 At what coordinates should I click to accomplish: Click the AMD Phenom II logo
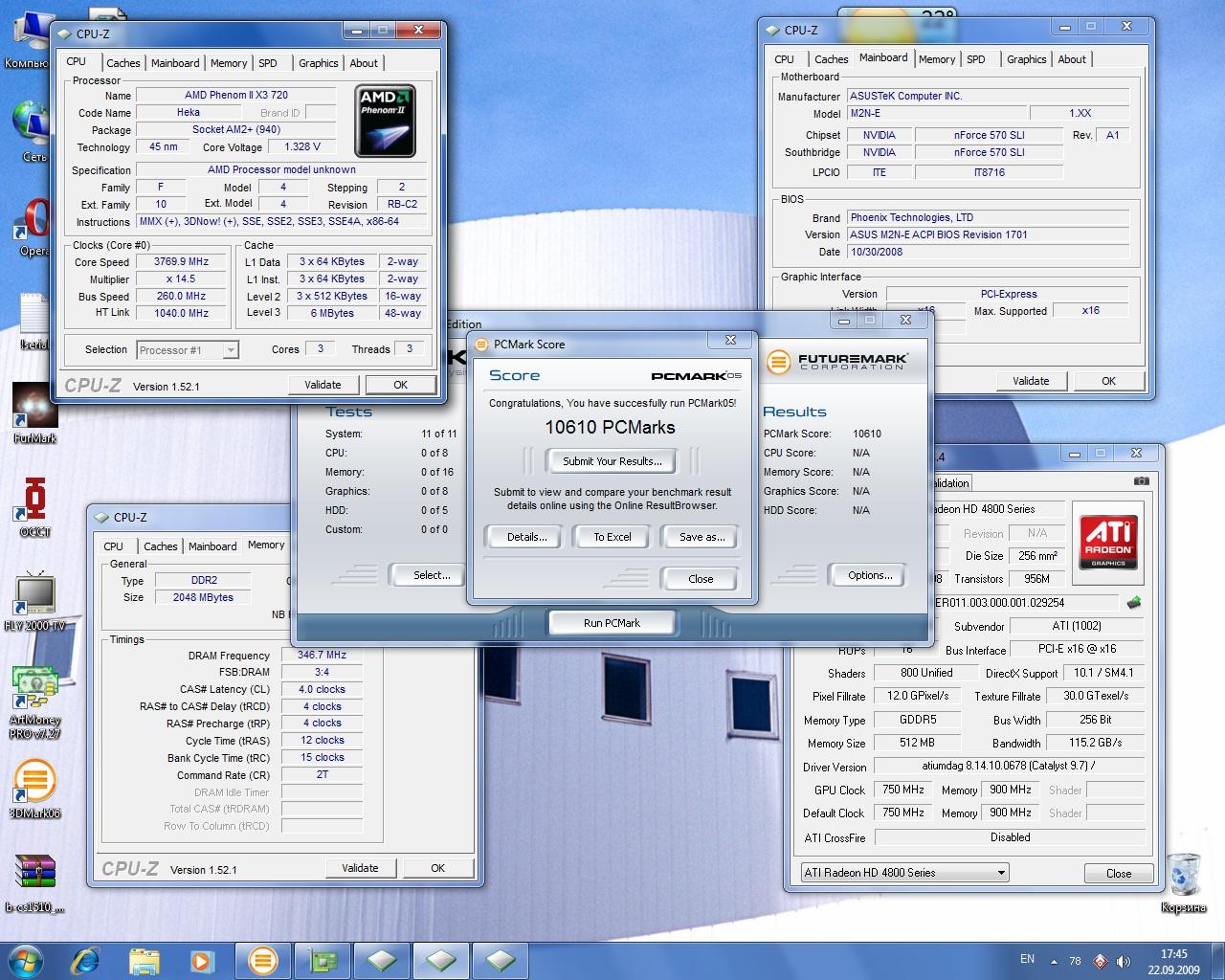click(x=385, y=122)
